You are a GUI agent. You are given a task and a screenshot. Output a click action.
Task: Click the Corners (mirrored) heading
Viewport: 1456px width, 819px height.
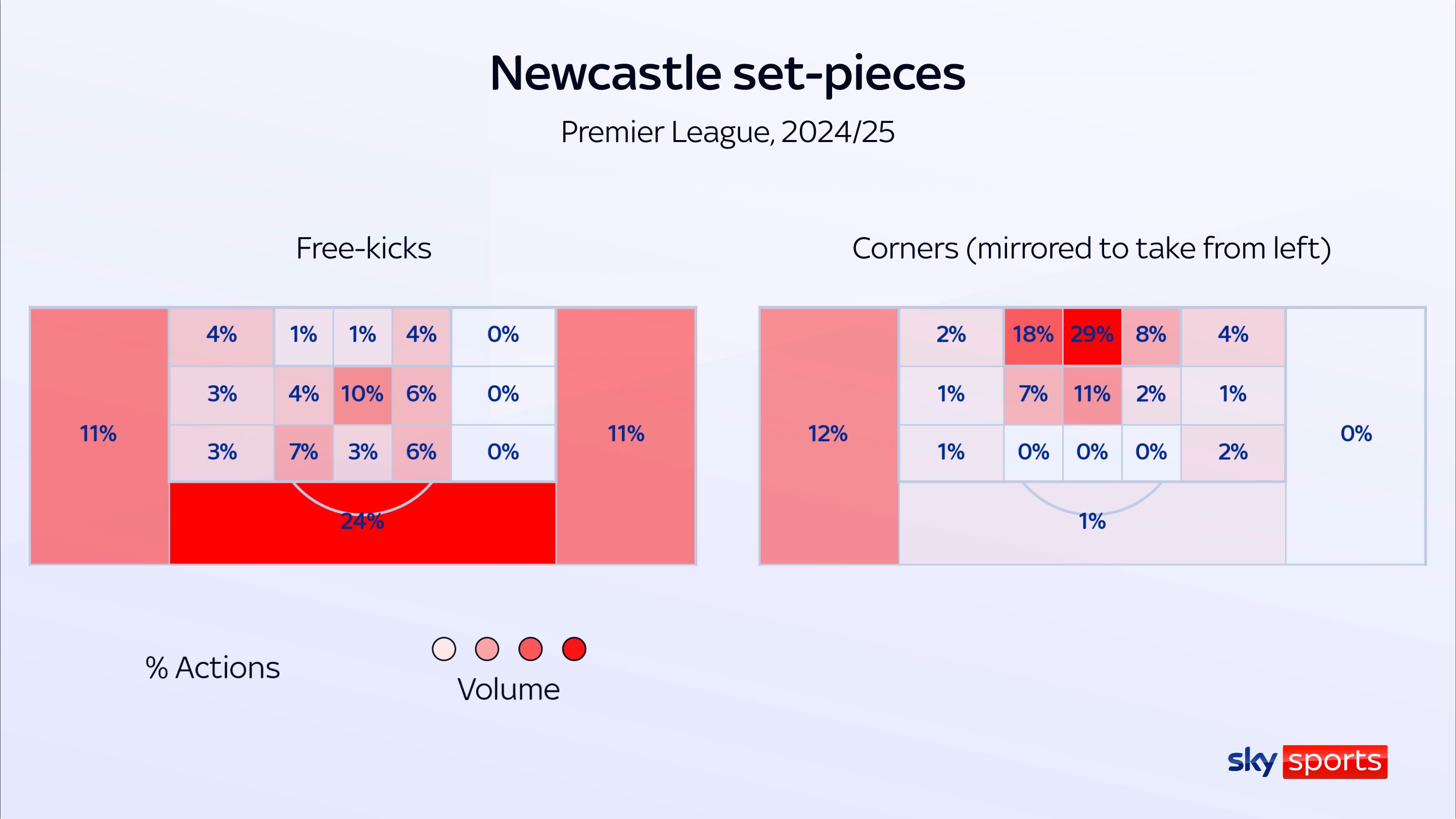tap(1091, 249)
